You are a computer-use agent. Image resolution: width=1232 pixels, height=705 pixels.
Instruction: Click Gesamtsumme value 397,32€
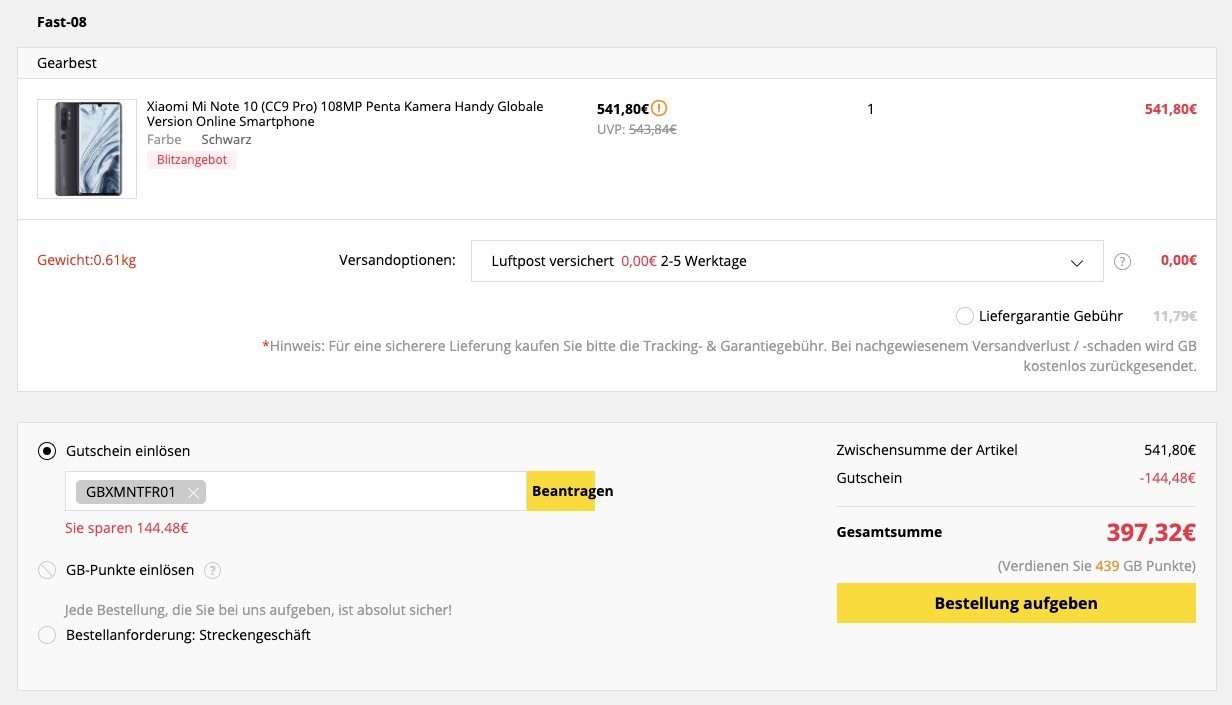(x=1151, y=532)
